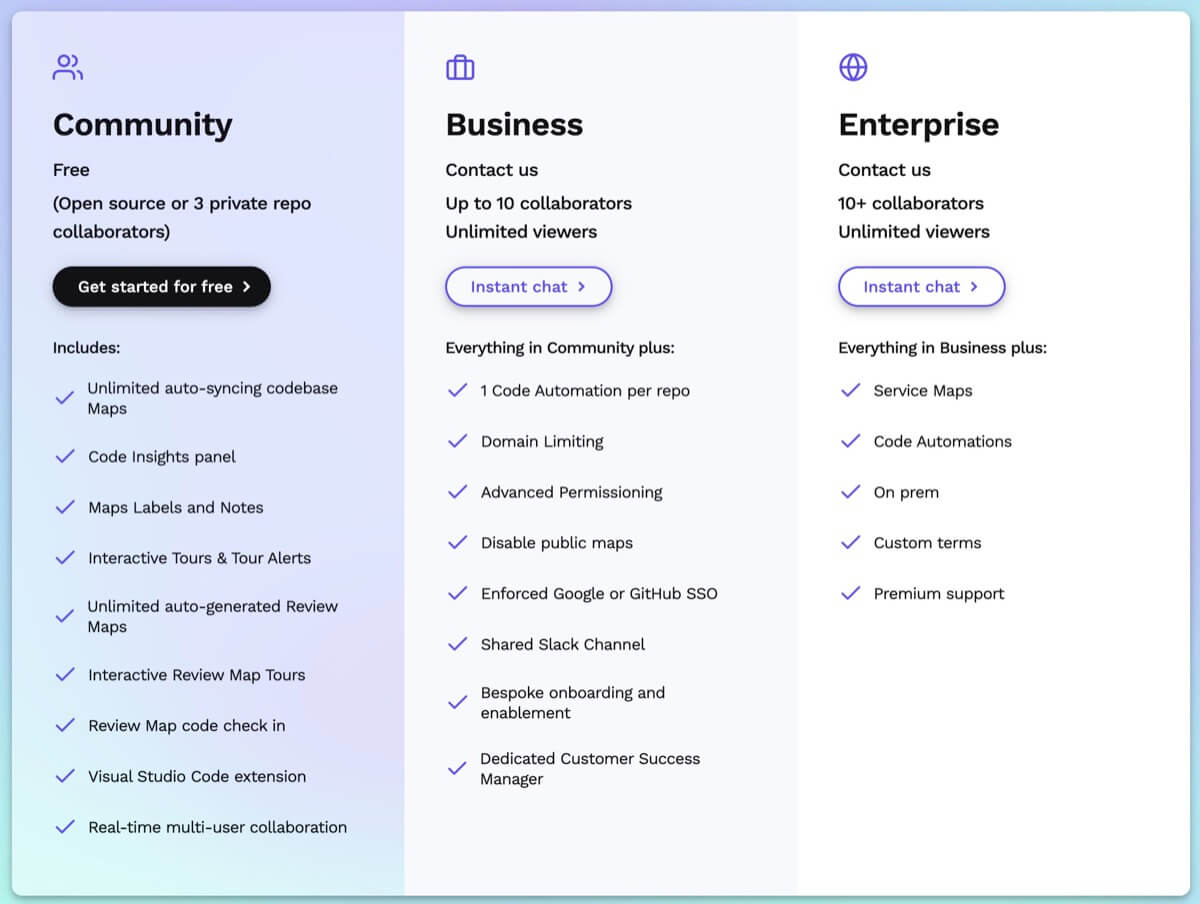Click Custom terms feature text
1200x904 pixels.
pyautogui.click(x=927, y=543)
